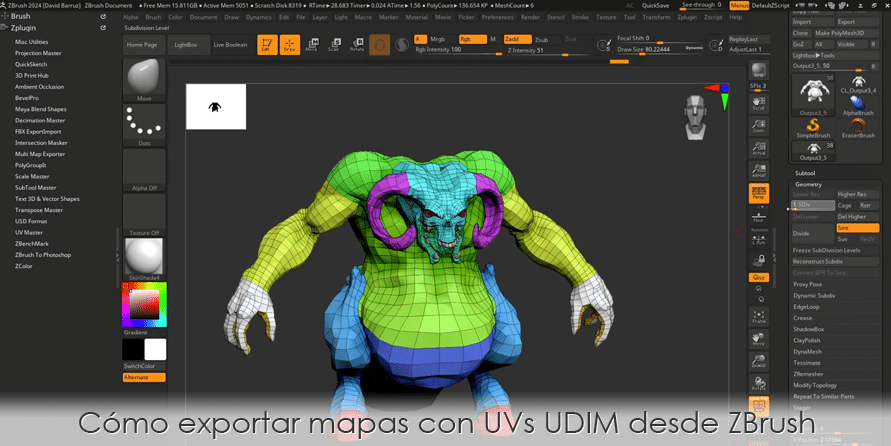Image resolution: width=891 pixels, height=446 pixels.
Task: Click the Zoom3D icon
Action: click(x=759, y=361)
